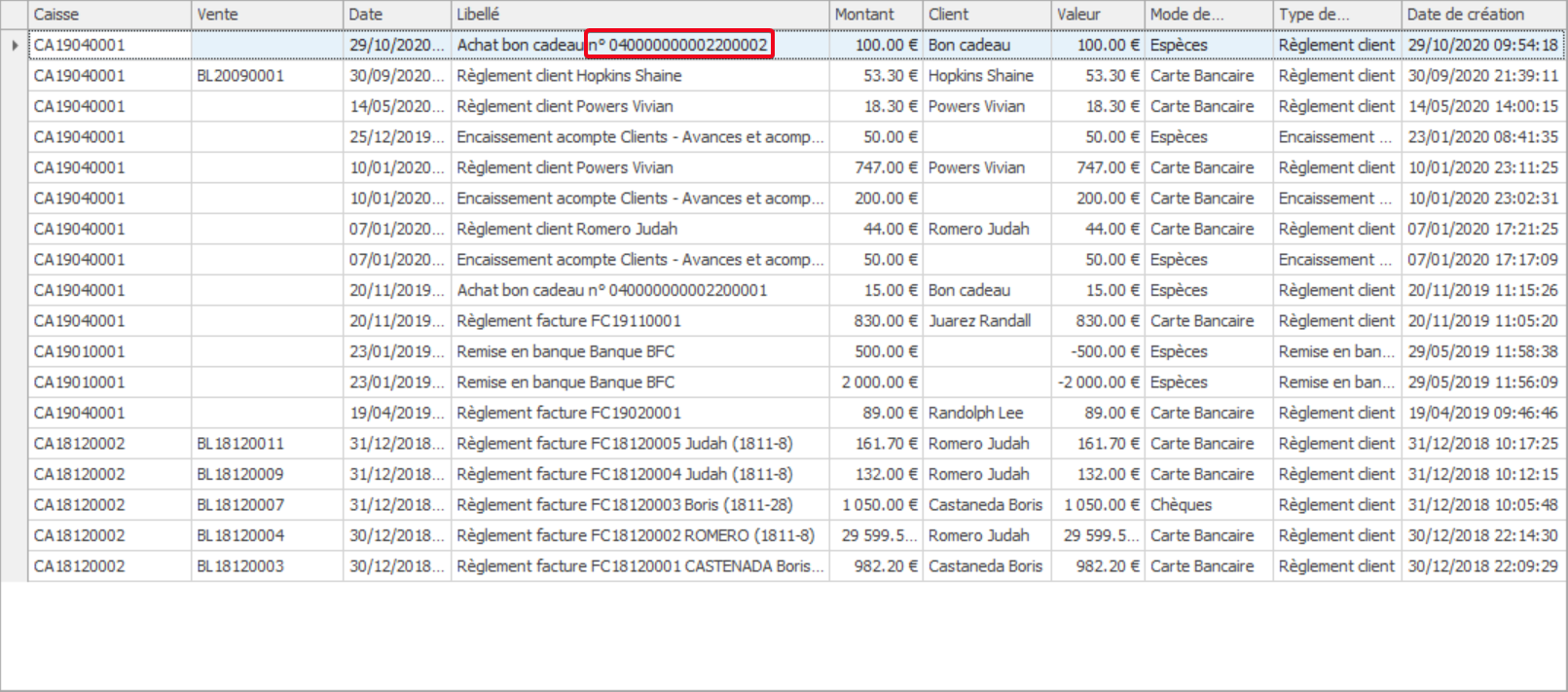This screenshot has height=692, width=1568.
Task: Select Règlement client Hopkins Shaine label
Action: (569, 76)
